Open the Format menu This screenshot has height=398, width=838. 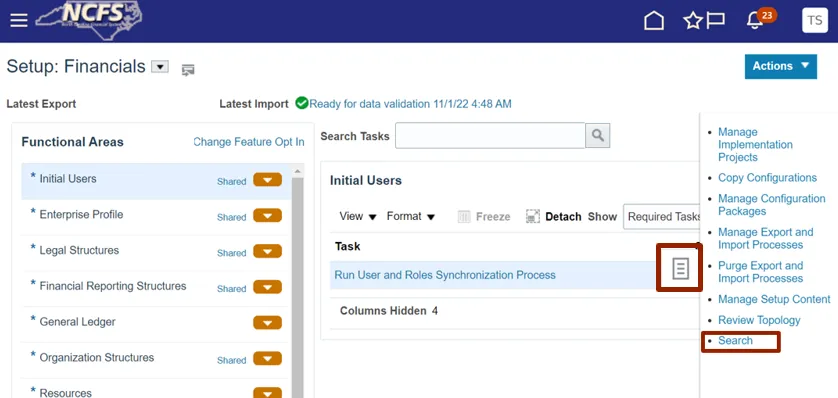tap(410, 216)
